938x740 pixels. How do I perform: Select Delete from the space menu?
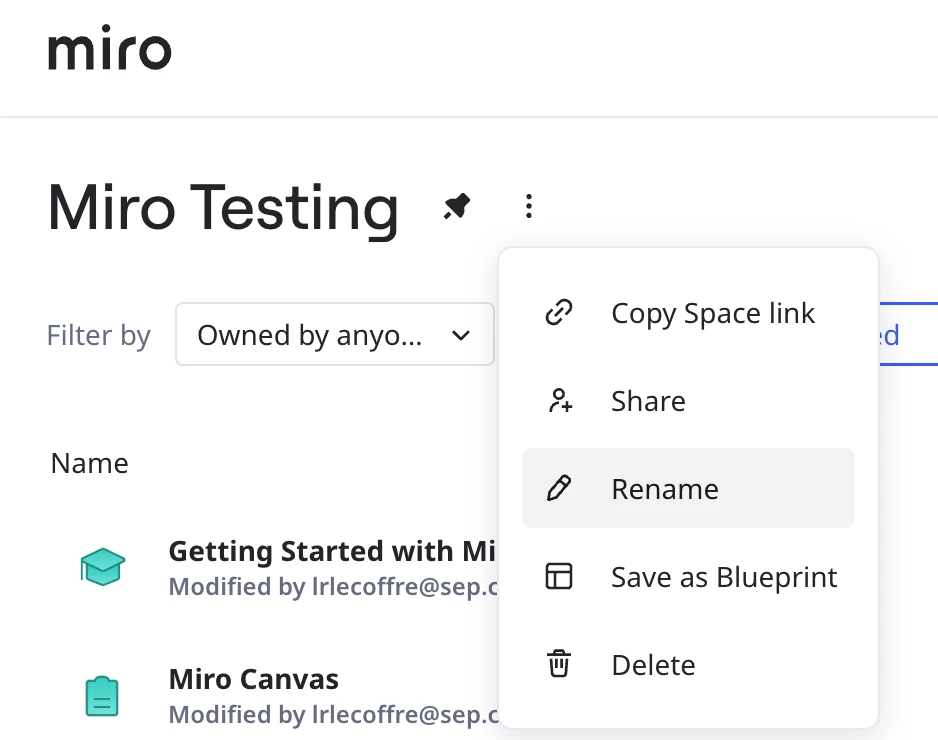click(653, 665)
